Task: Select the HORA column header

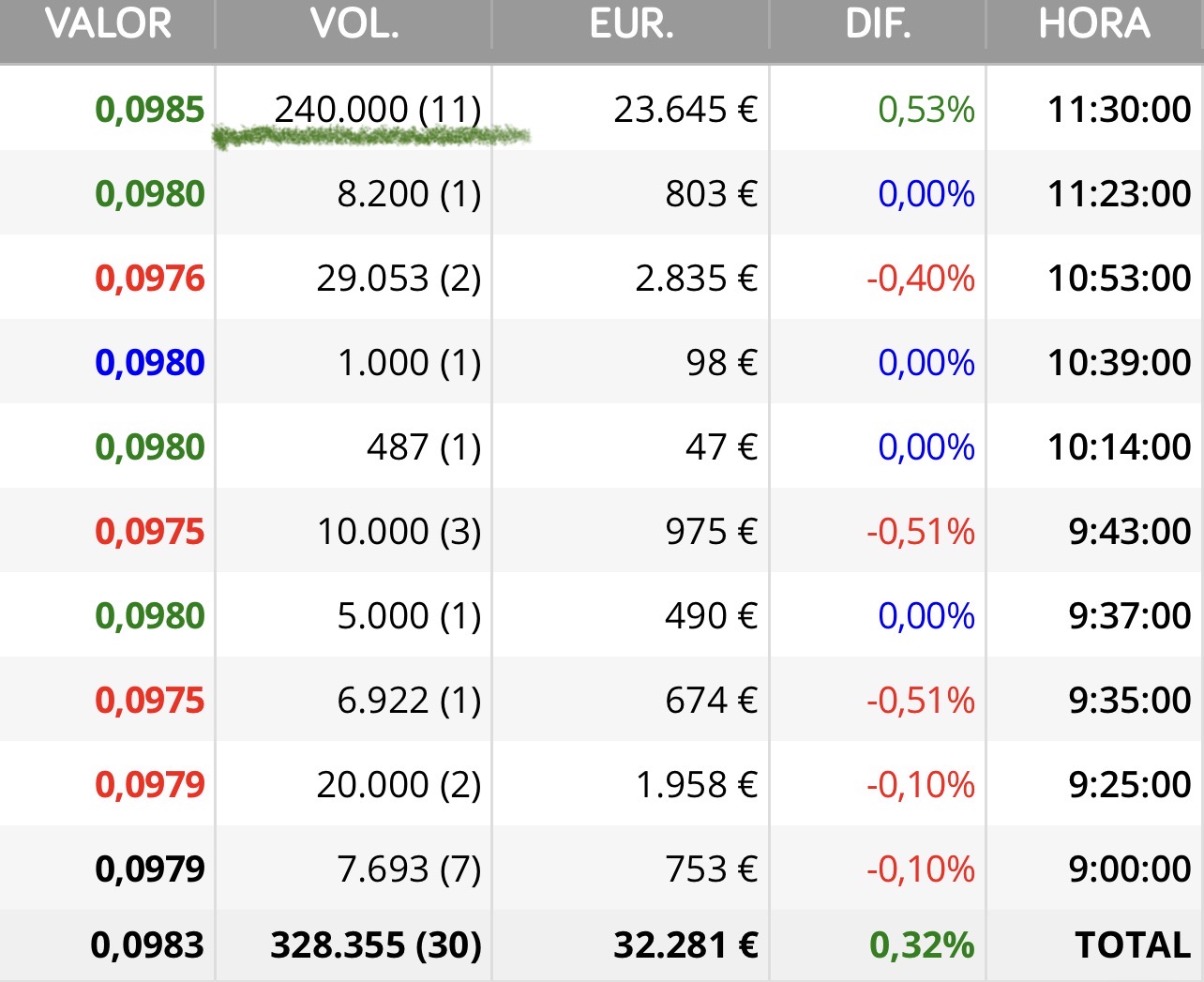Action: pyautogui.click(x=1094, y=23)
